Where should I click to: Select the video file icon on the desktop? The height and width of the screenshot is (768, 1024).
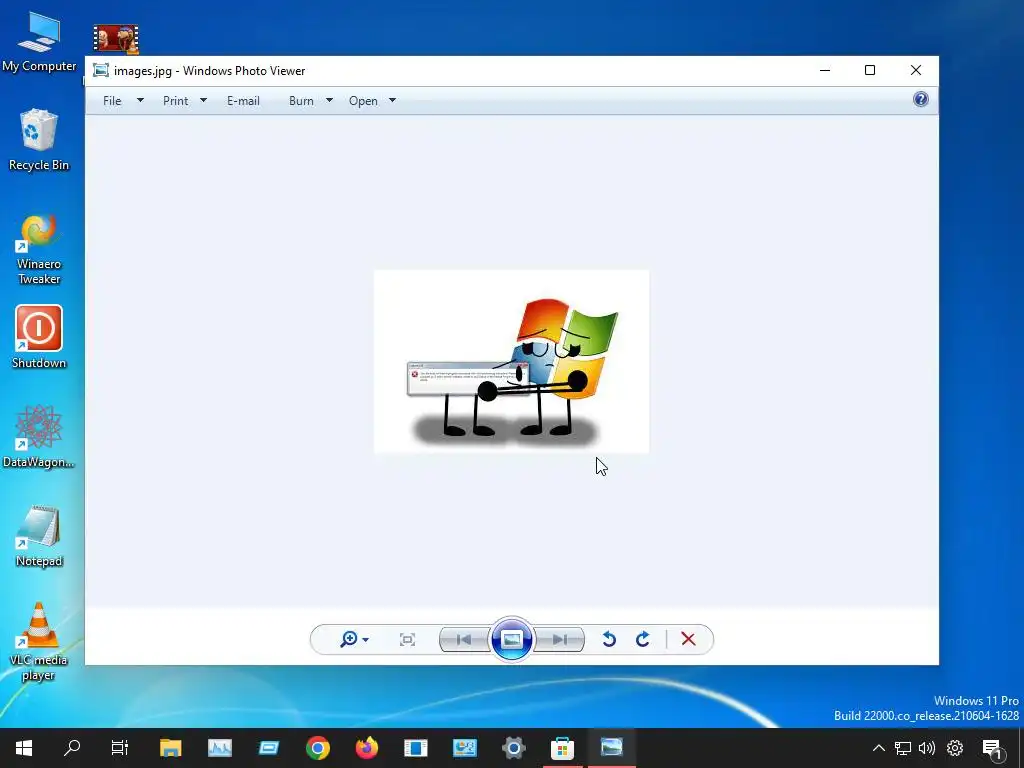116,39
